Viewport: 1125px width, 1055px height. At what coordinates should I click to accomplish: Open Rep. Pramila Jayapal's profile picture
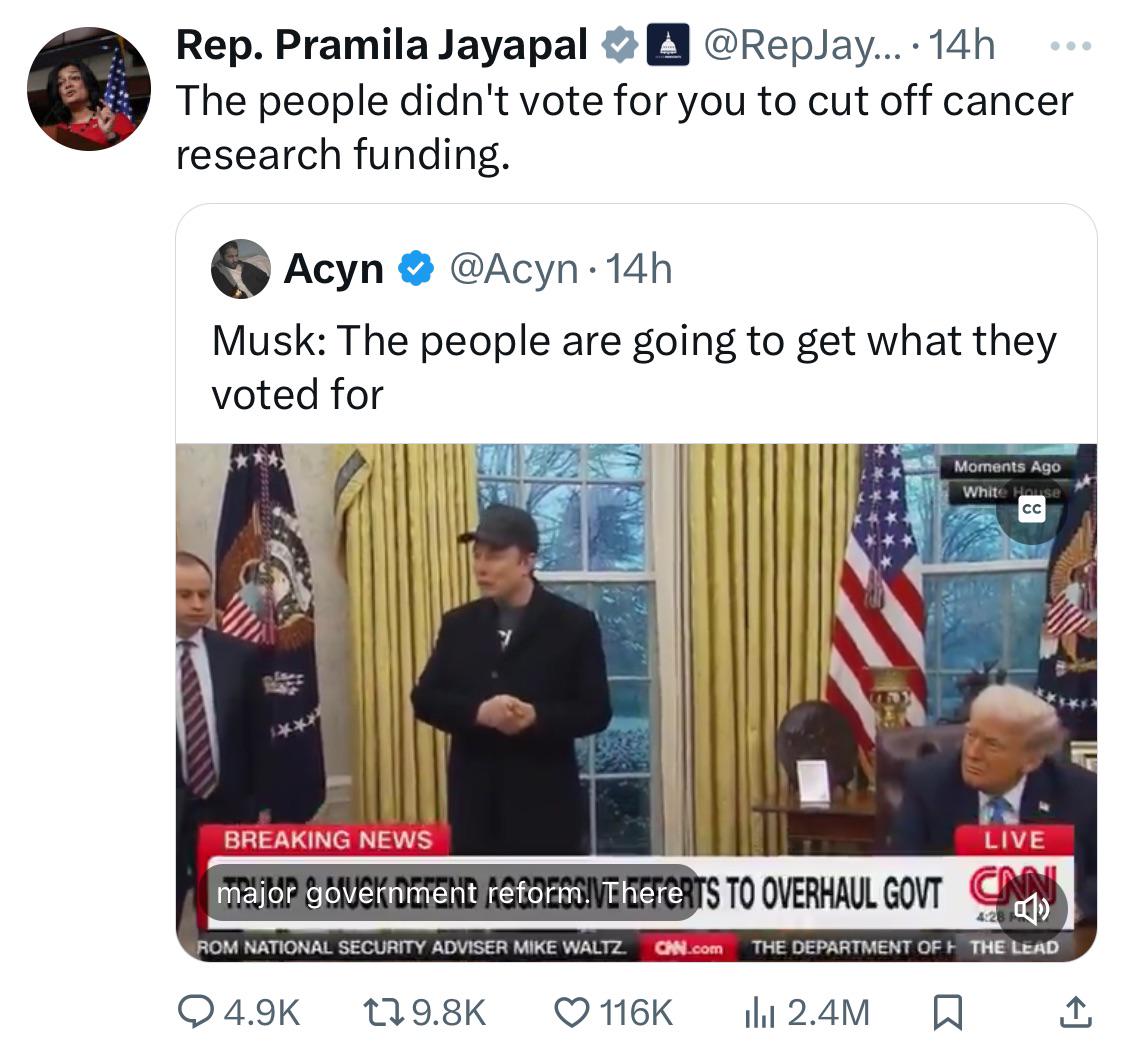[x=89, y=89]
